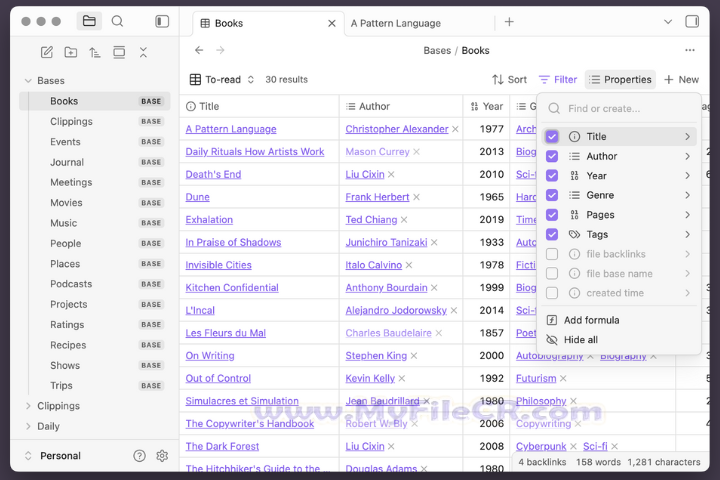Open the file explorer folder icon
Viewport: 720px width, 480px height.
pyautogui.click(x=89, y=21)
